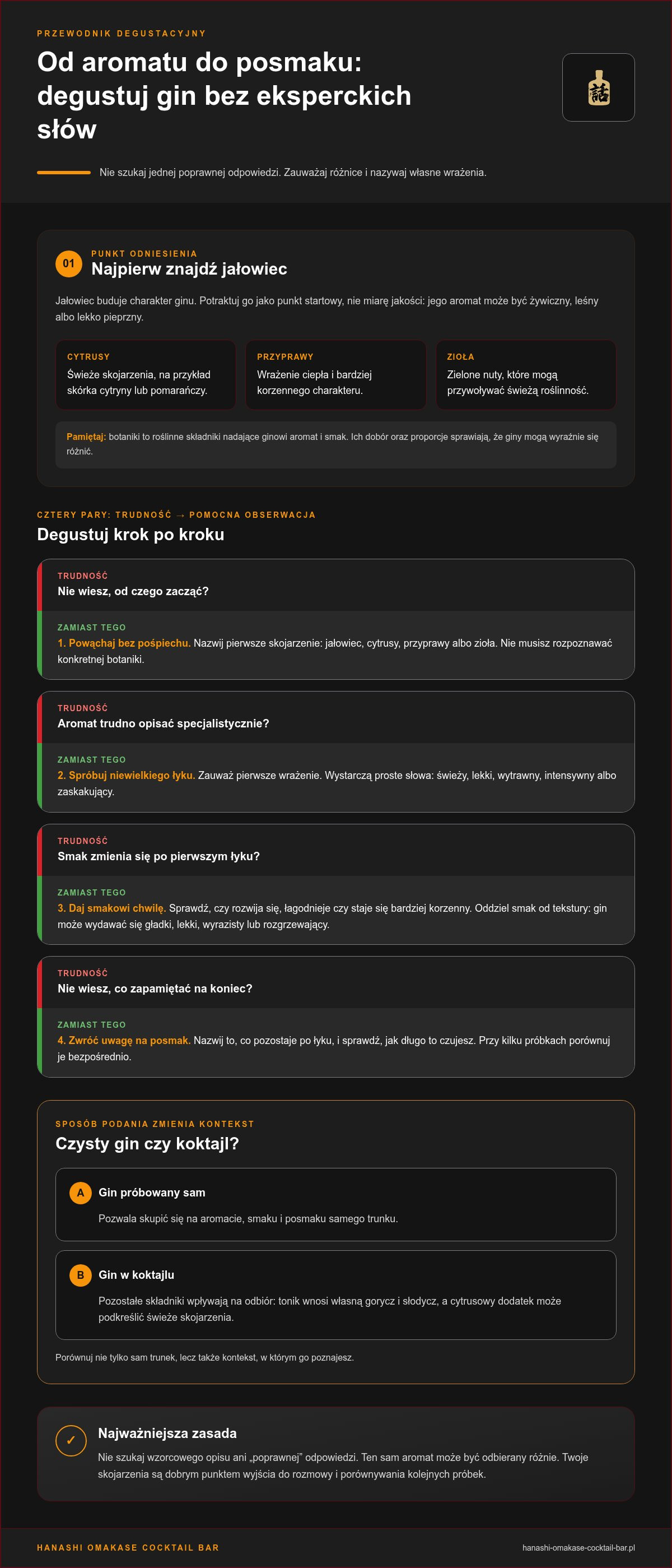The height and width of the screenshot is (1568, 672).
Task: Click the orange A circle badge
Action: (x=80, y=1193)
